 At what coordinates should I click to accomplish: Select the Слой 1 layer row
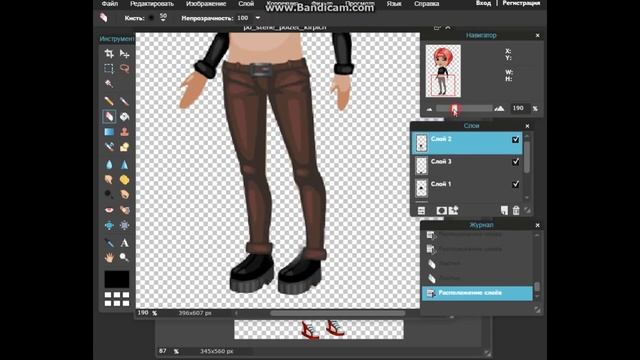click(x=467, y=188)
